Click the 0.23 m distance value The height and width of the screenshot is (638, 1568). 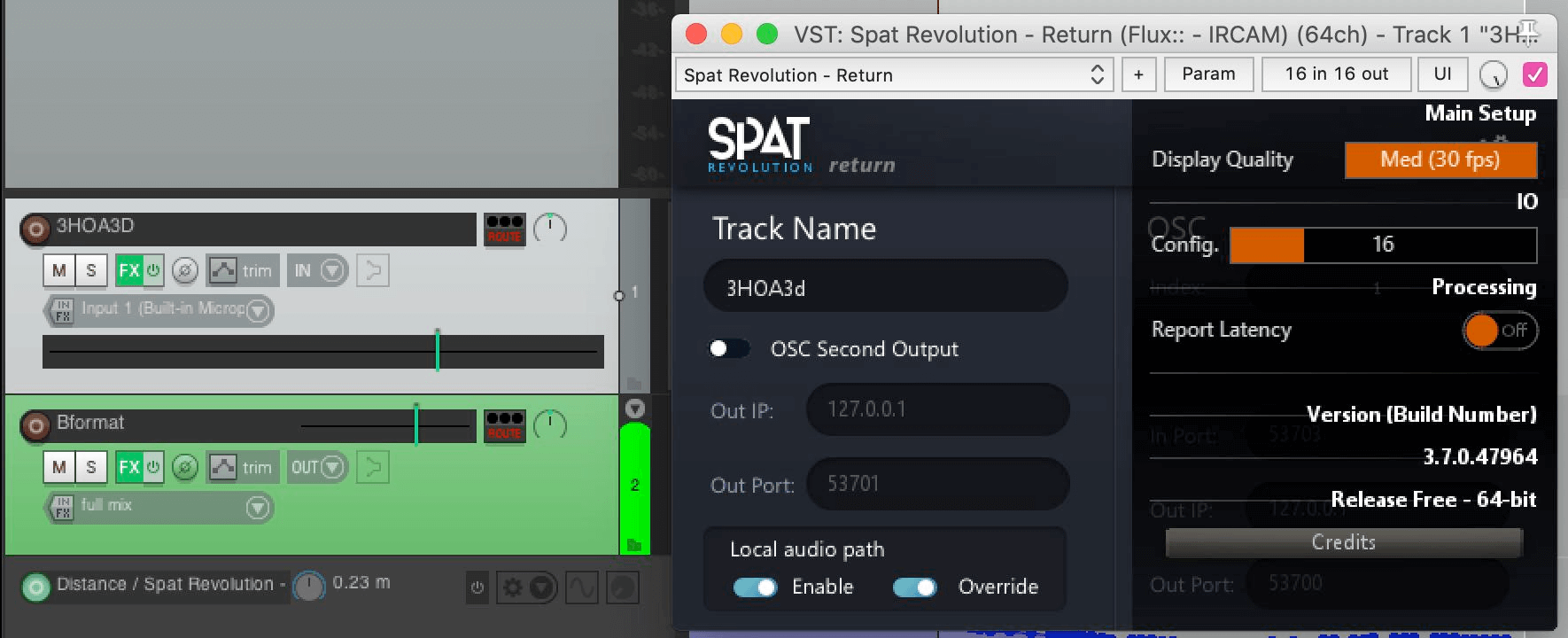pyautogui.click(x=361, y=583)
